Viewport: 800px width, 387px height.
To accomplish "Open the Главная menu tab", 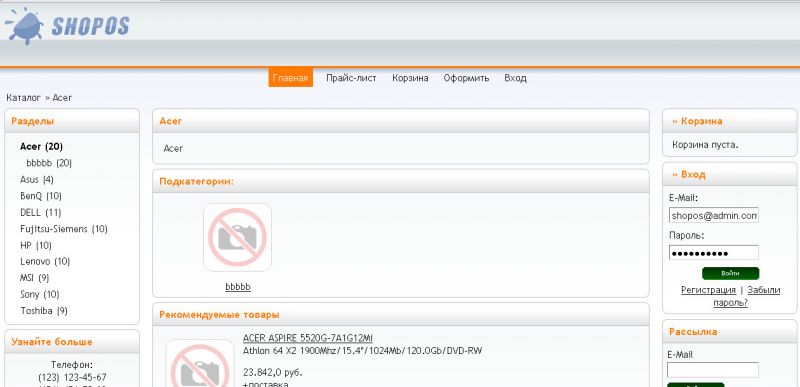I will coord(290,78).
